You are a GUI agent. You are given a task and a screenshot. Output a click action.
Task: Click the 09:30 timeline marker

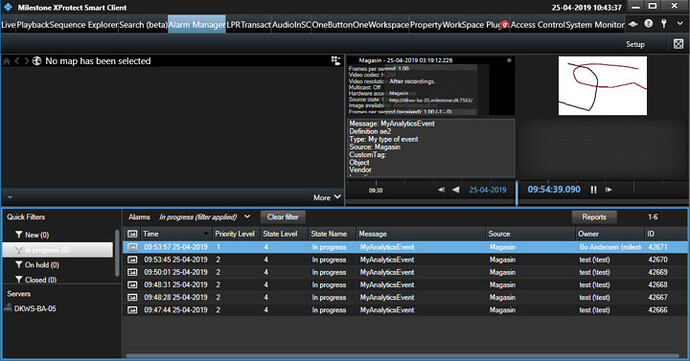coord(375,190)
